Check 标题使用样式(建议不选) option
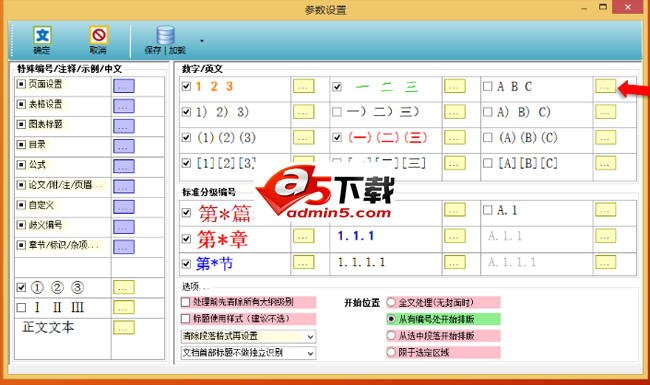The width and height of the screenshot is (650, 385). (x=186, y=319)
